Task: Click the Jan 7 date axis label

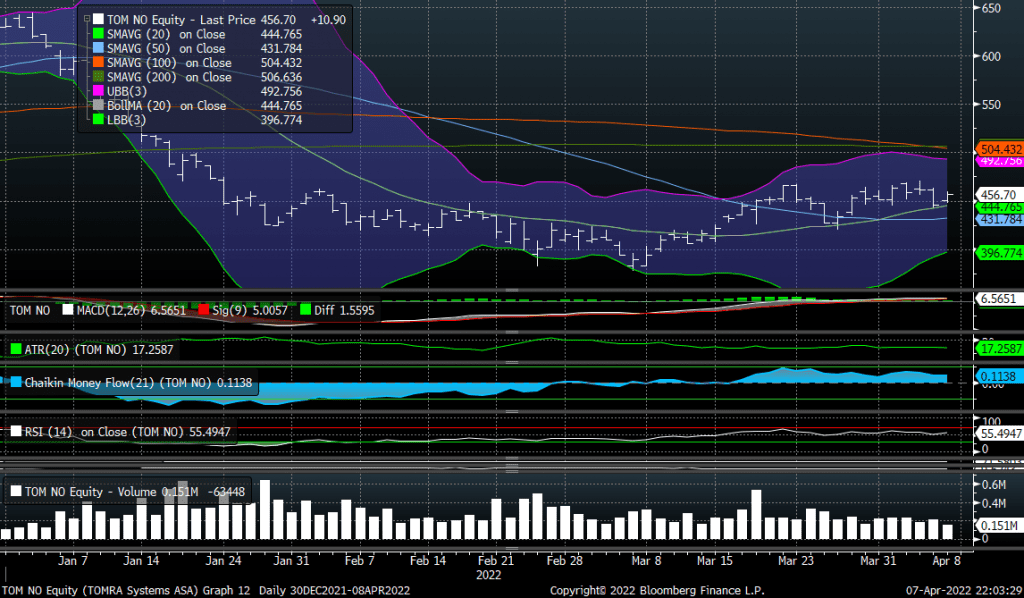Action: pos(72,560)
